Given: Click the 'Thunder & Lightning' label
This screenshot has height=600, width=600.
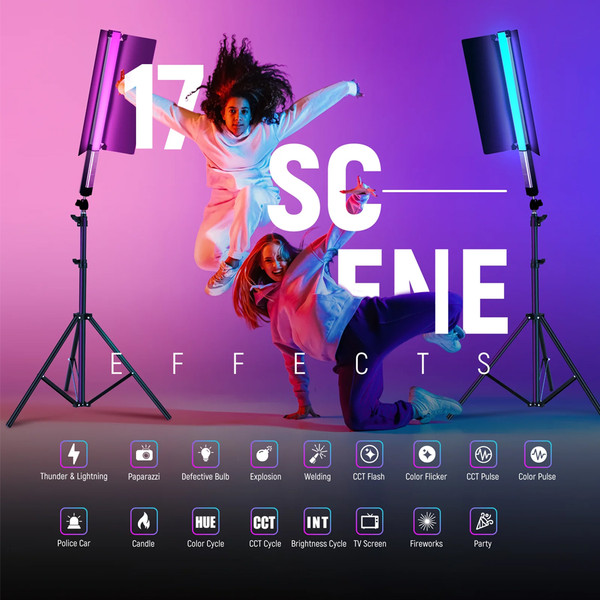Looking at the screenshot, I should (x=74, y=476).
